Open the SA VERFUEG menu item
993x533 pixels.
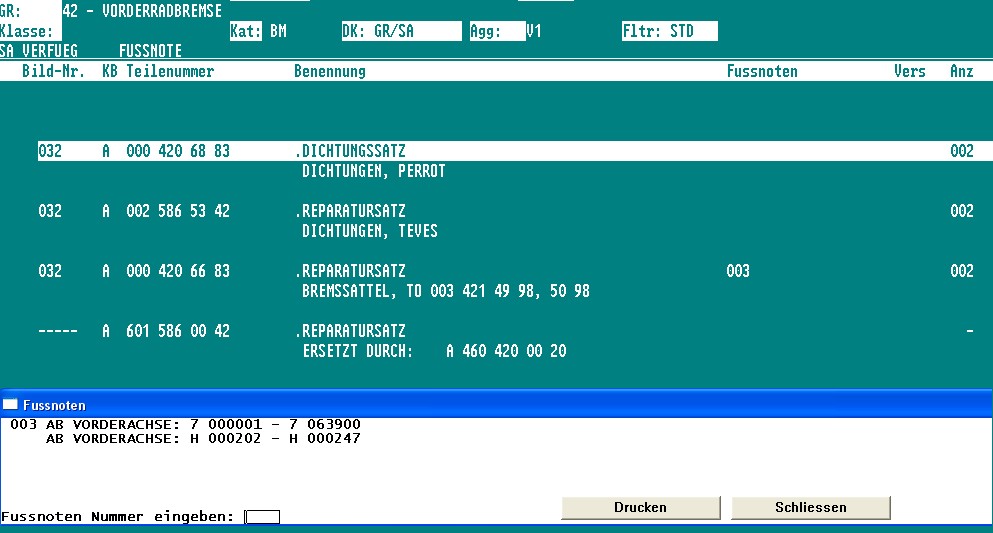(x=39, y=50)
